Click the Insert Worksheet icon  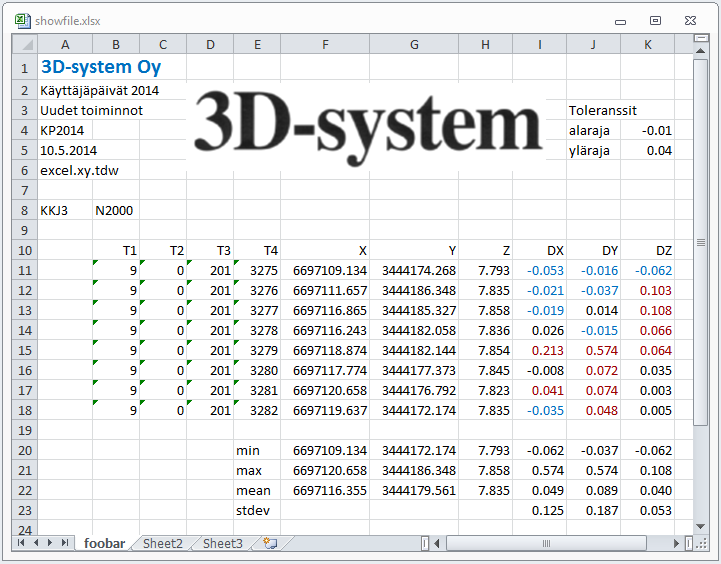270,543
